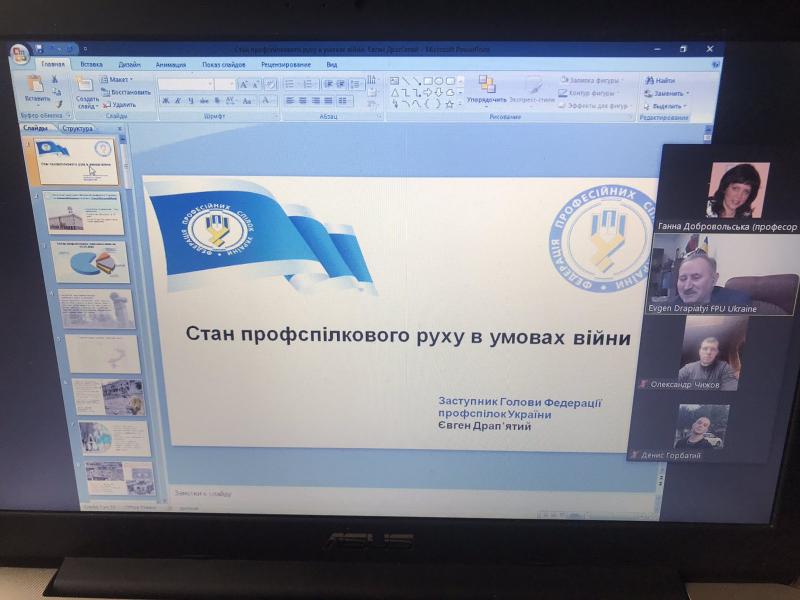Select the Format Painter brush icon
This screenshot has width=800, height=600.
(x=59, y=104)
